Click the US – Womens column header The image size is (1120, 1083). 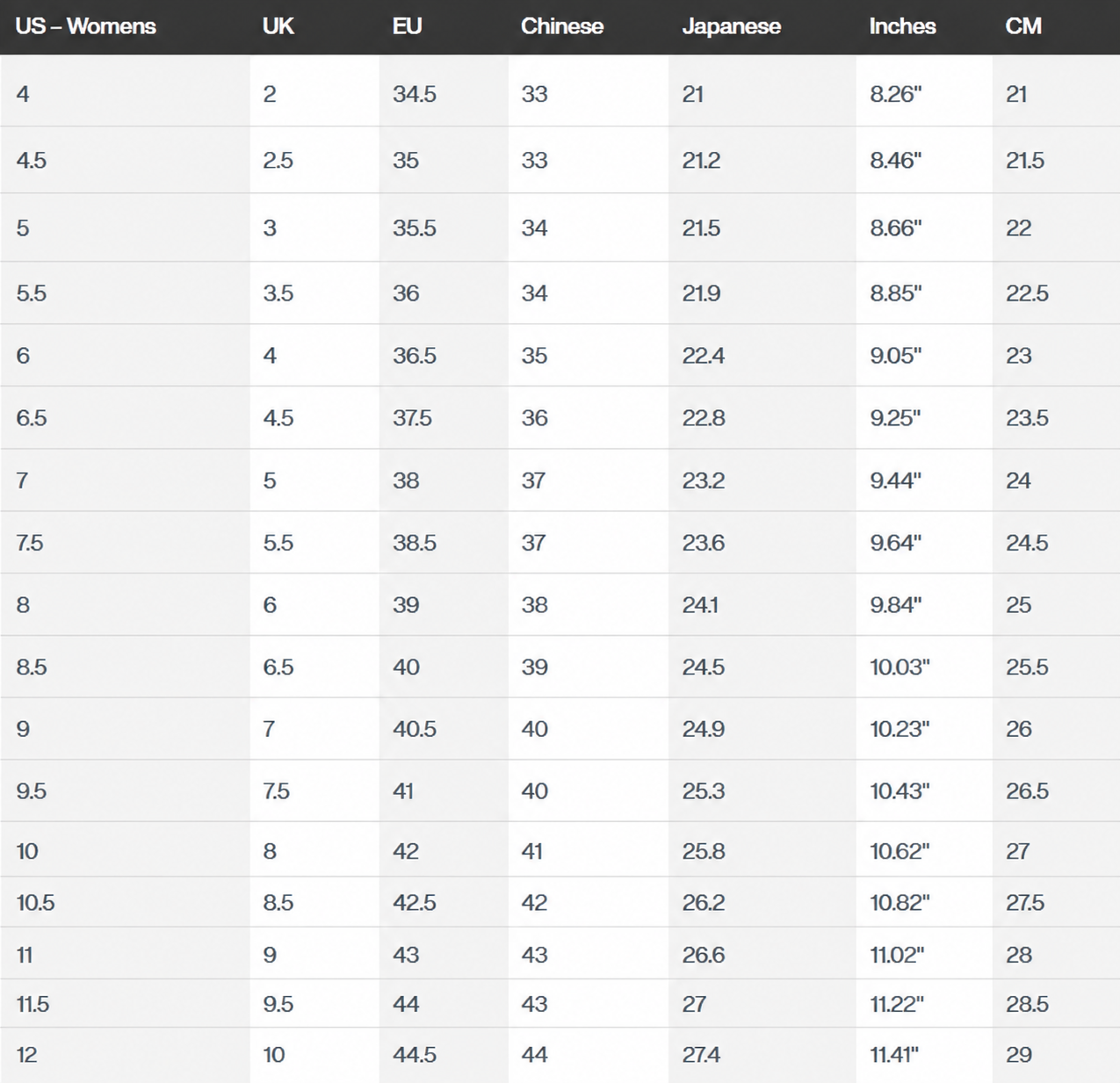[x=85, y=26]
